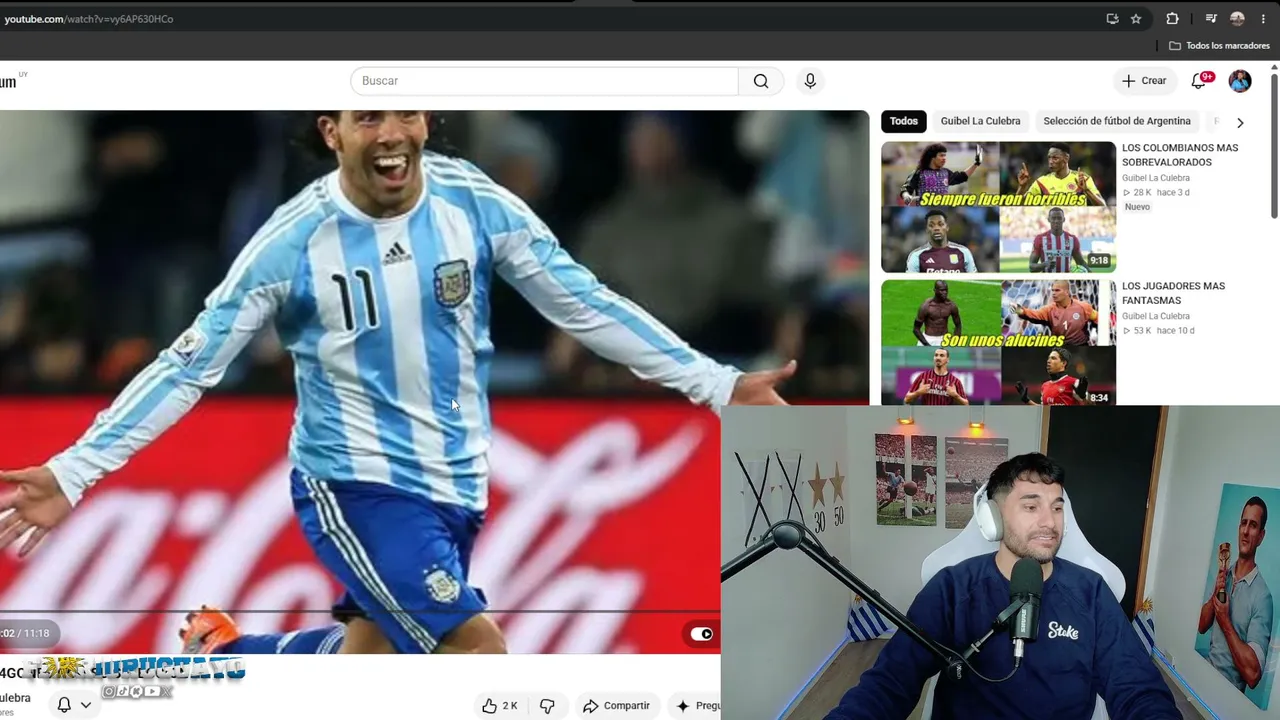Open the media controls icon in Chrome toolbar
1280x720 pixels.
tap(1211, 19)
